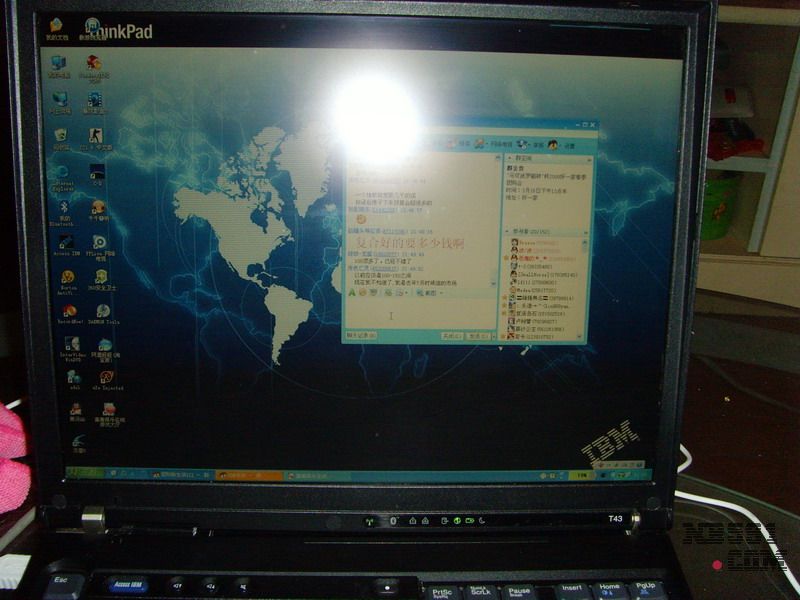Open My Bluetooth Places icon
The width and height of the screenshot is (800, 600).
click(x=63, y=213)
